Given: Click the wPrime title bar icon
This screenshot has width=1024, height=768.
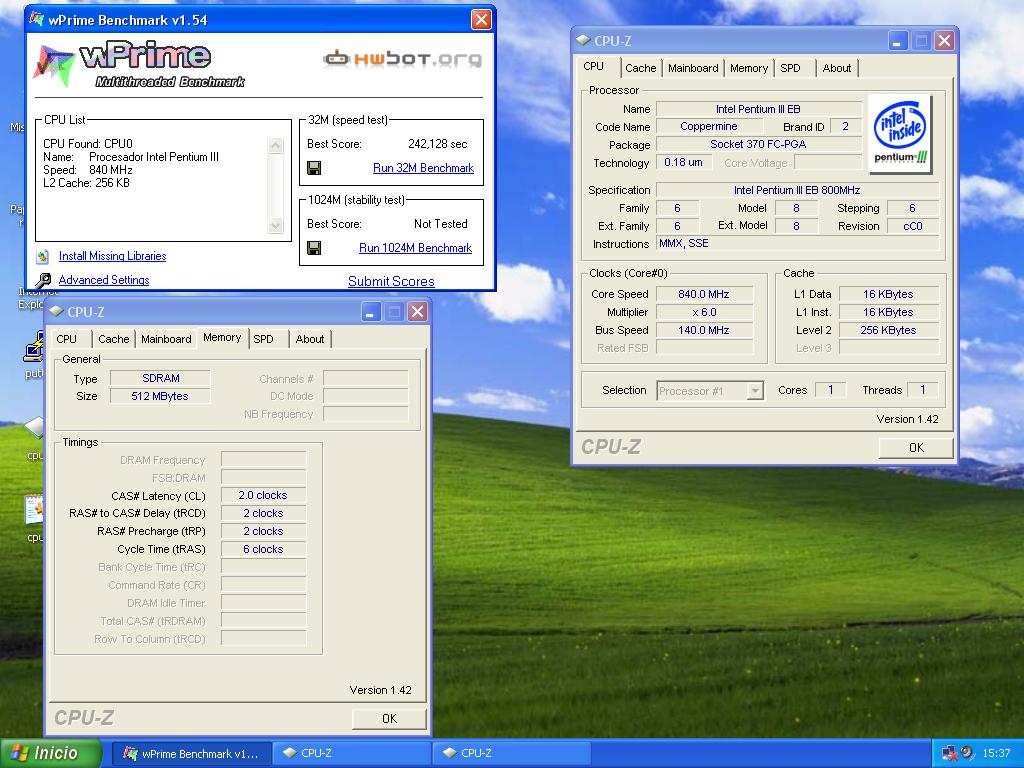Looking at the screenshot, I should (37, 20).
